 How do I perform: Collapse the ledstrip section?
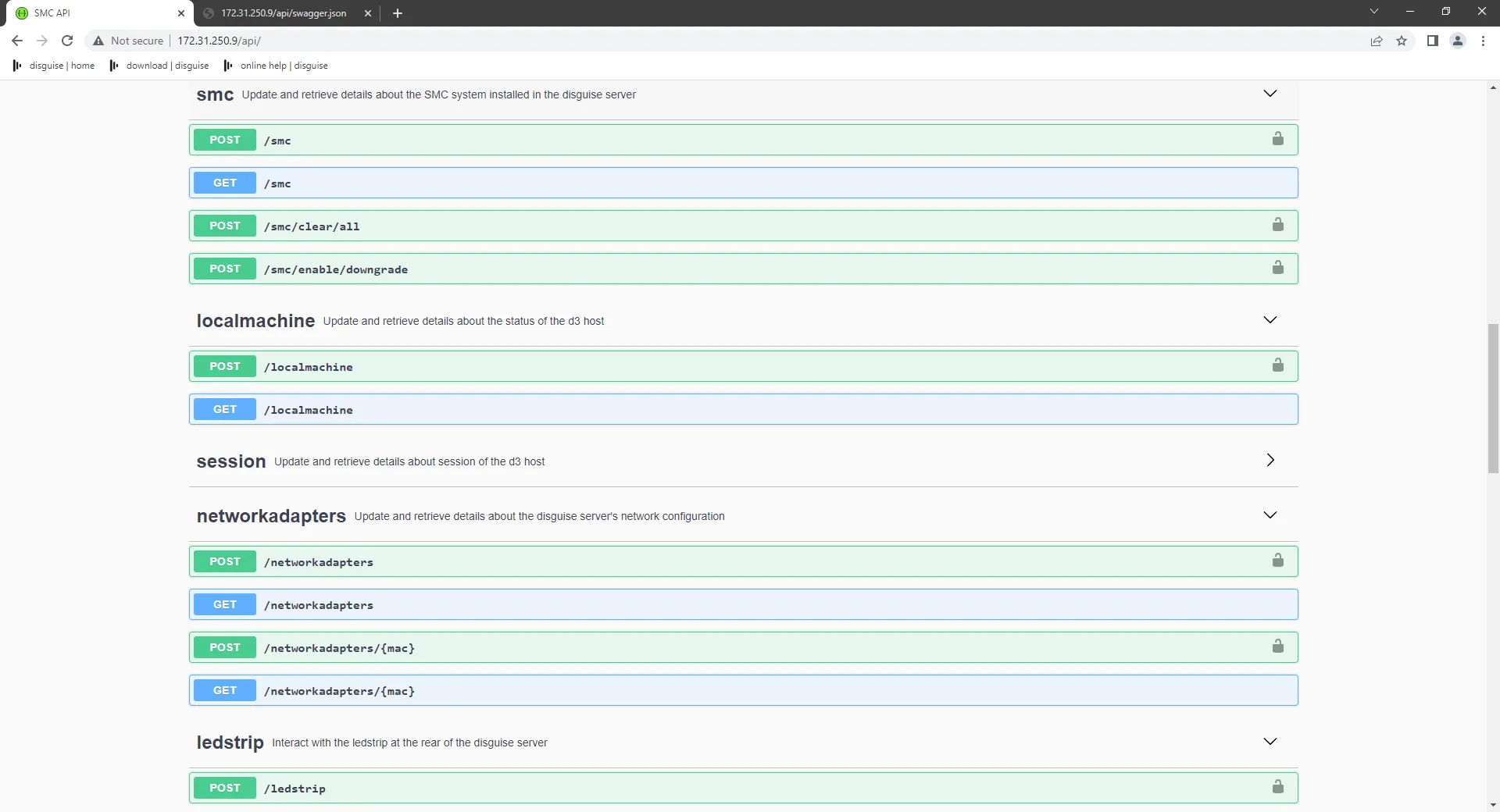(x=1270, y=742)
